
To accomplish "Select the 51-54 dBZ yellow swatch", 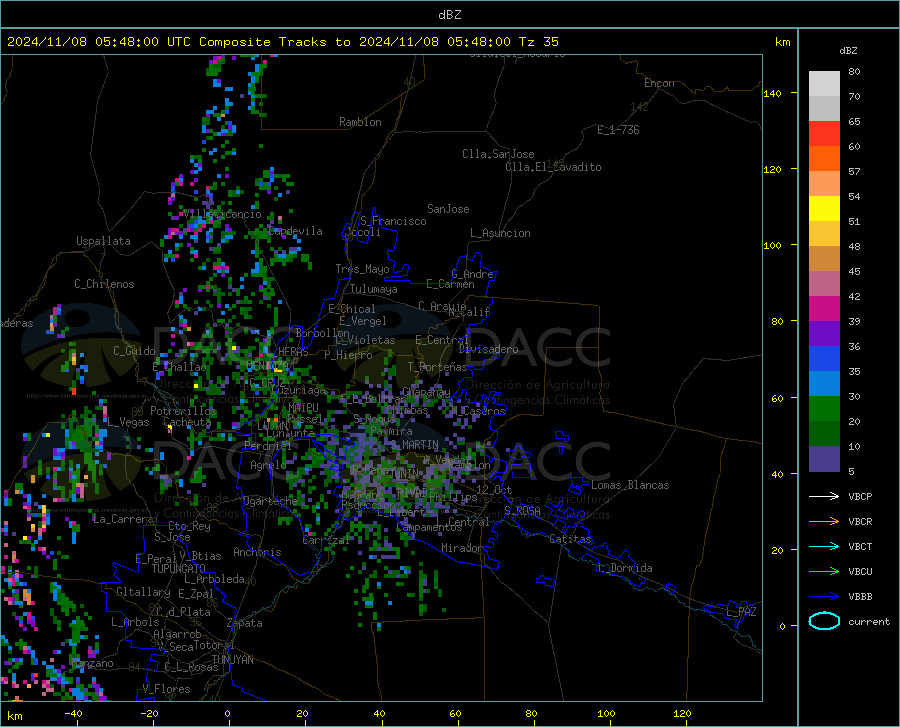I will (824, 209).
